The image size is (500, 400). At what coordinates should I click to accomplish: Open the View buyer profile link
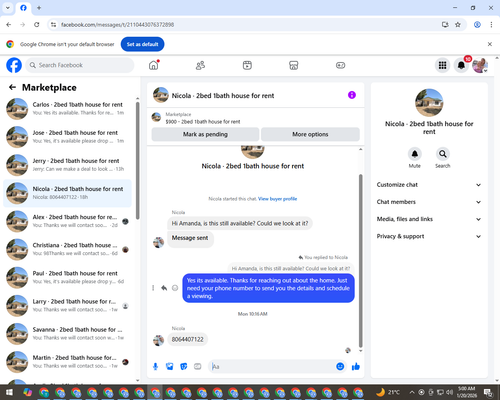tap(277, 199)
